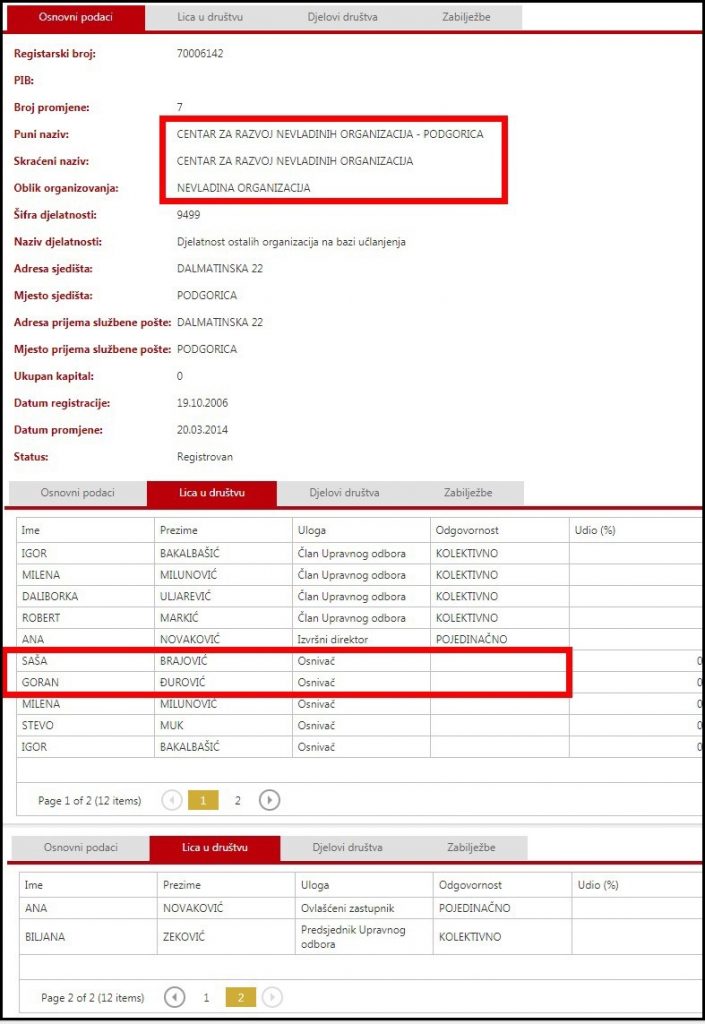Open Zabilježbe tab above BILJANA ZEKOVIĆ table
705x1024 pixels.
(x=471, y=848)
